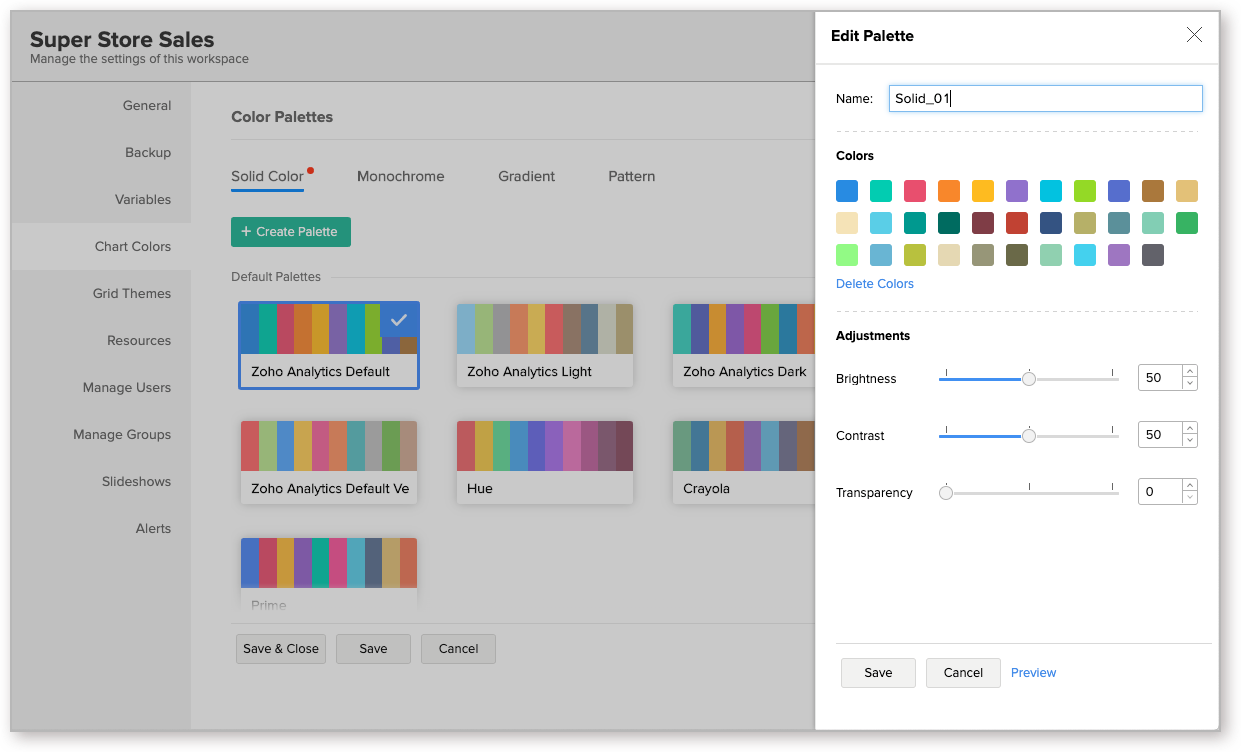
Task: Open Grid Themes settings
Action: (101, 294)
